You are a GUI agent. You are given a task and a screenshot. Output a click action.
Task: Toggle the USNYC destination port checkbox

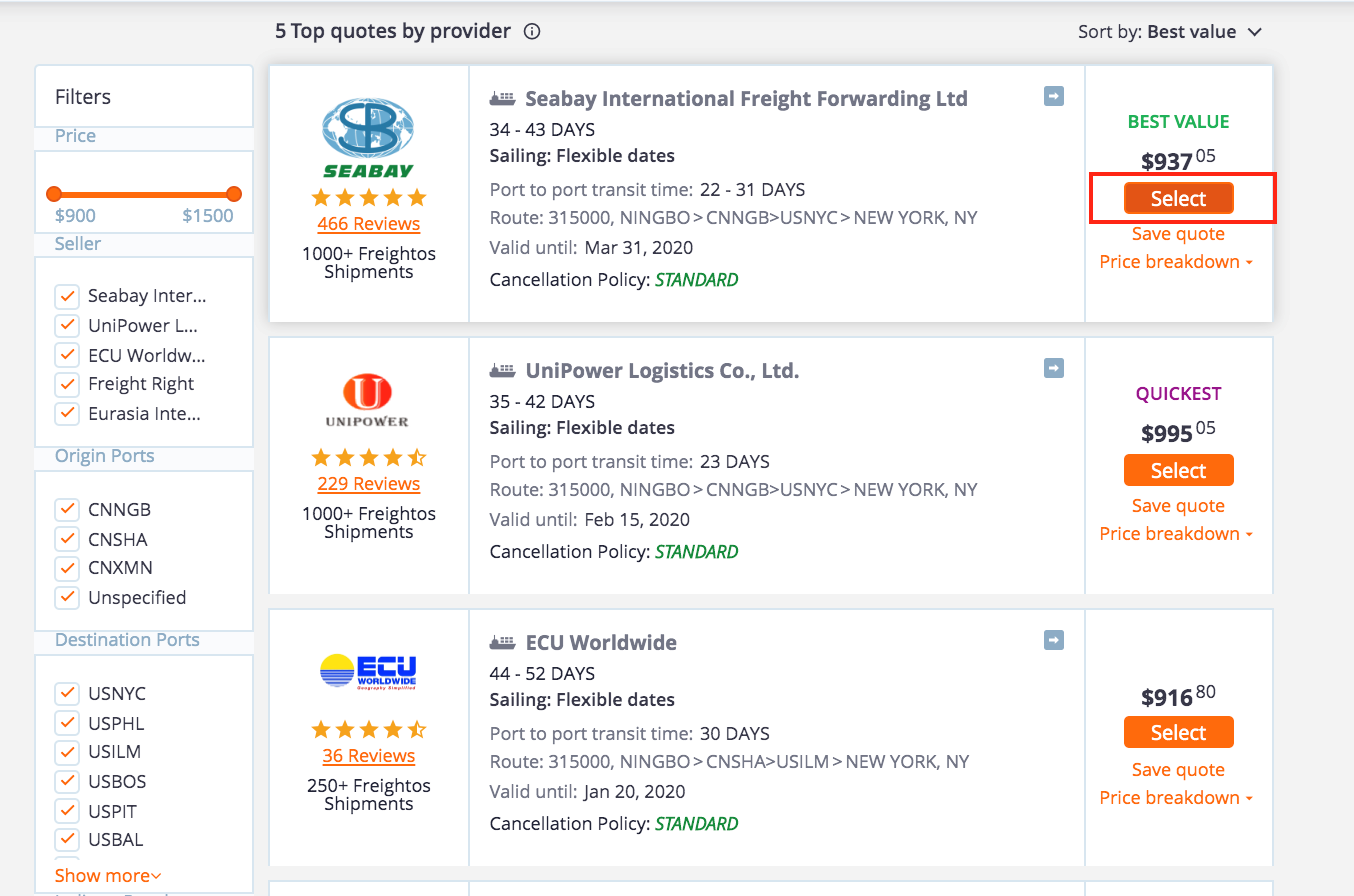coord(67,693)
